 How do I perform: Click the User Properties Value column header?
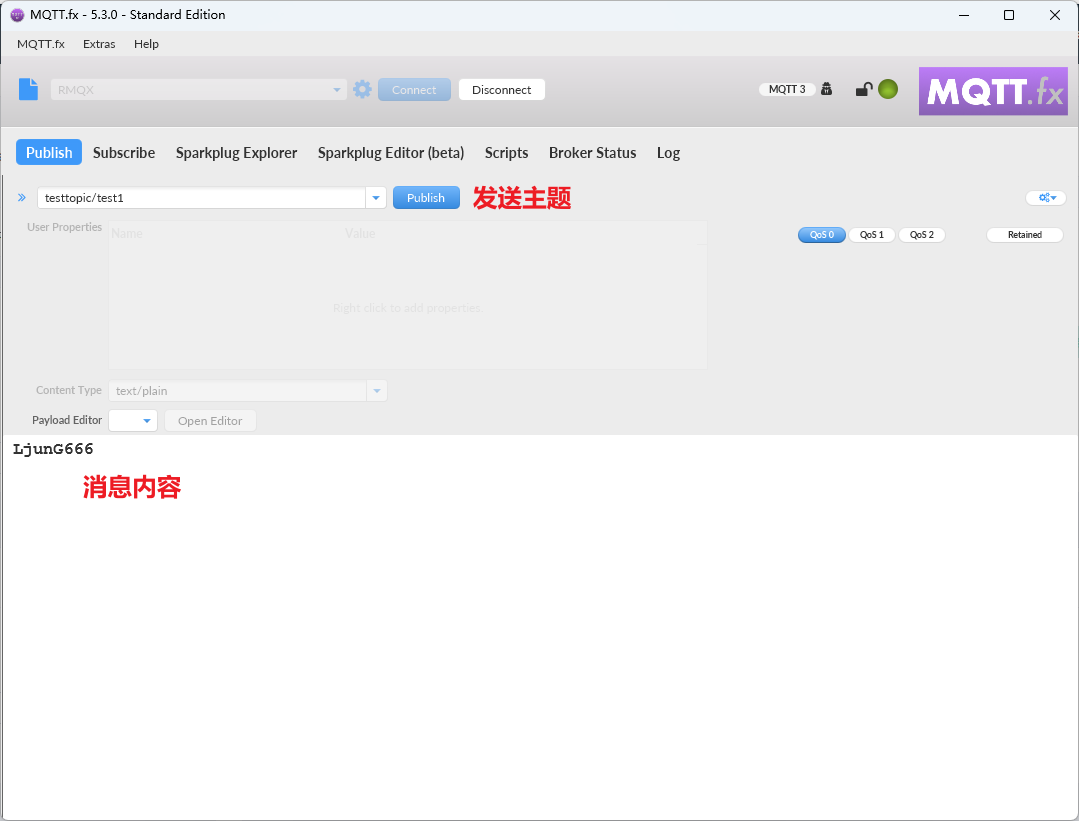tap(360, 233)
